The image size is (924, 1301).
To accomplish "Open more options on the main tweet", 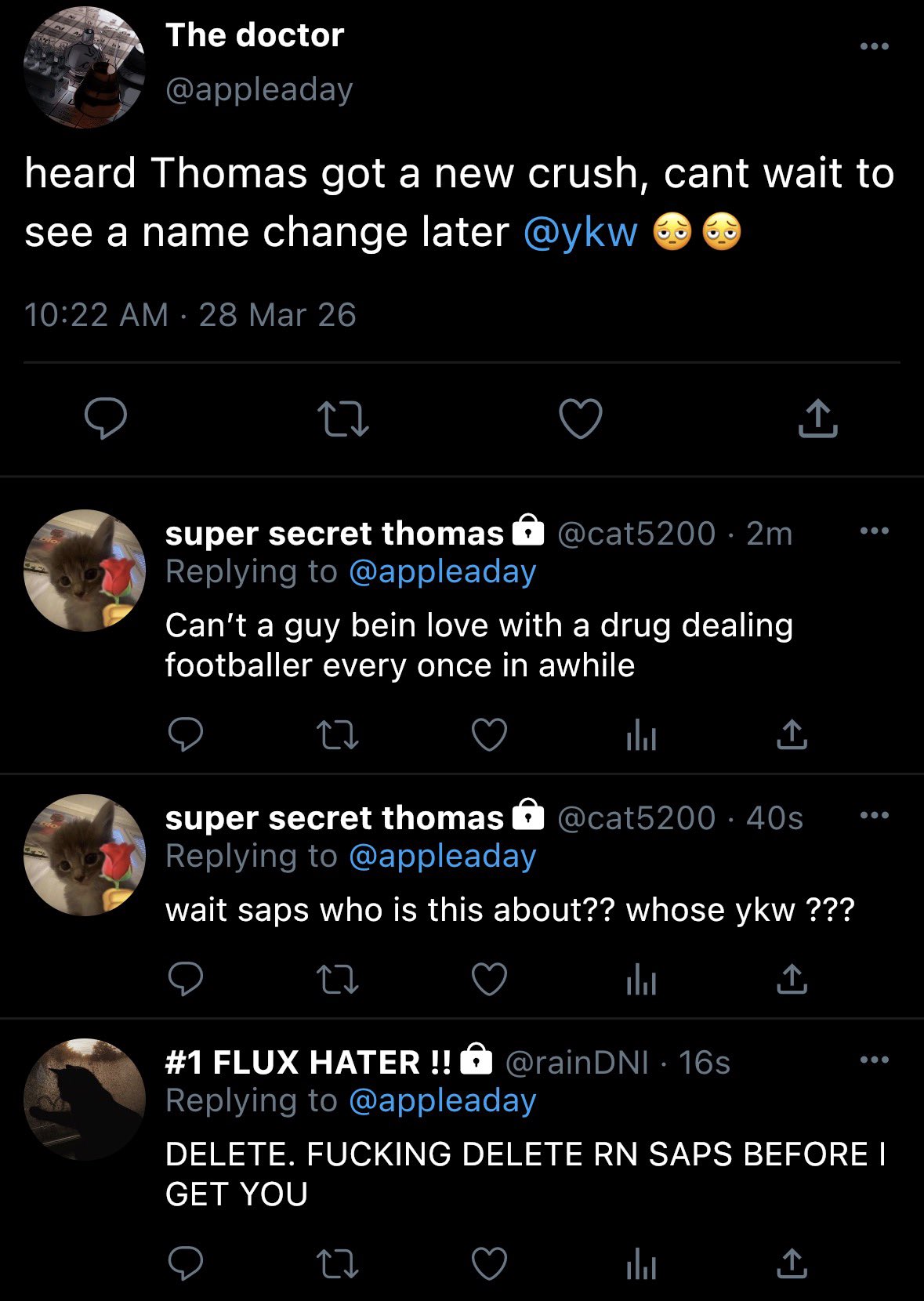I will [874, 46].
